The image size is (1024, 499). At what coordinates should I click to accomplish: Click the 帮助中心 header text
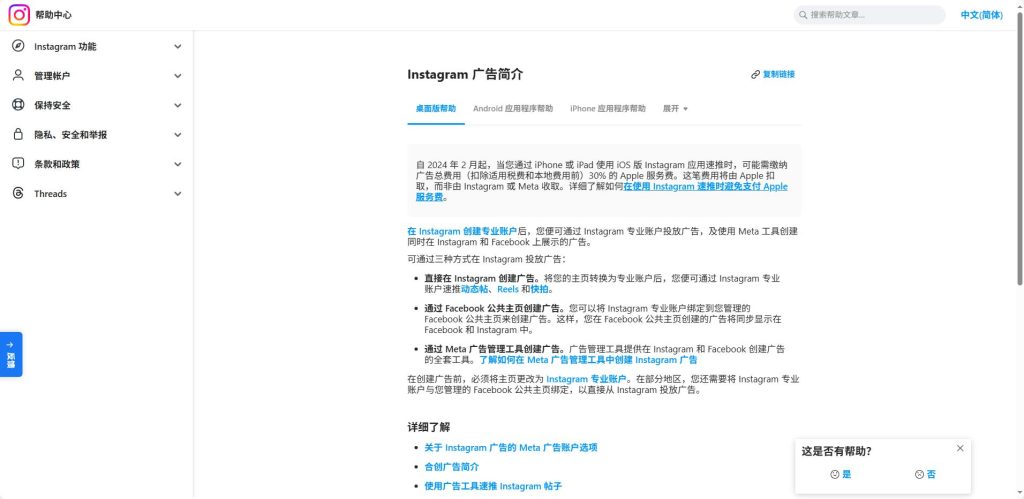pyautogui.click(x=54, y=15)
